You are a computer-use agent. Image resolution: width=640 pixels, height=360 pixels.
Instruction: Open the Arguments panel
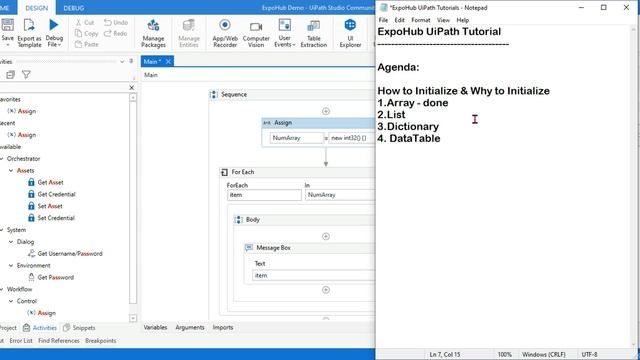click(190, 327)
